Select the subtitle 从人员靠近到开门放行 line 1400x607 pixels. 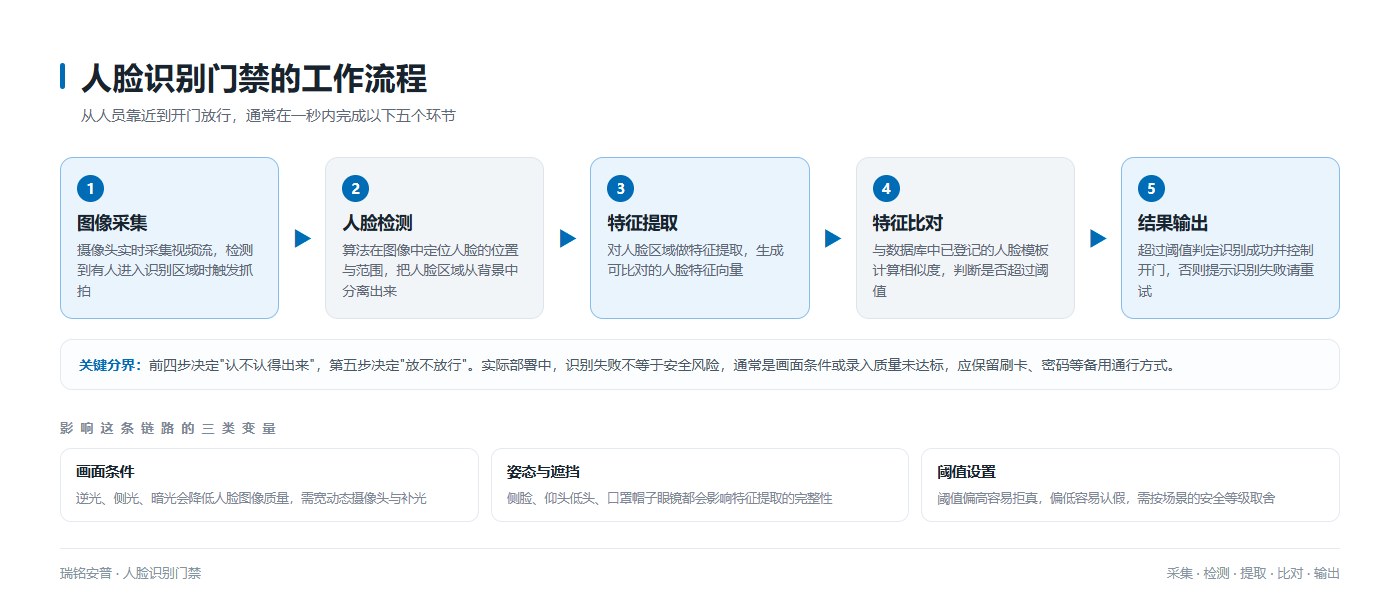(268, 116)
